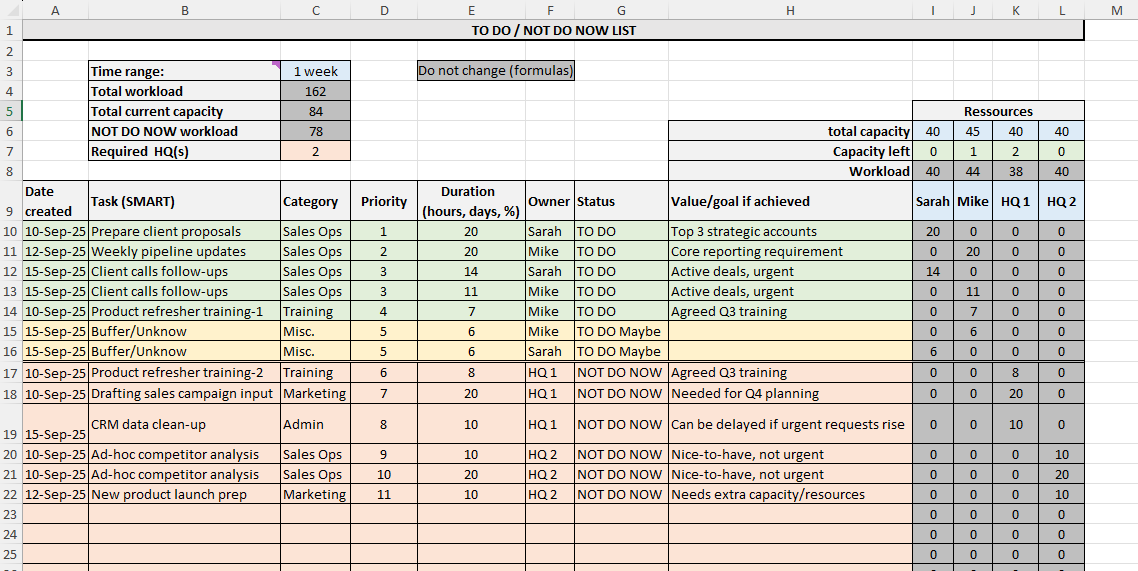The width and height of the screenshot is (1138, 571).
Task: Select row header 9
Action: pos(10,201)
